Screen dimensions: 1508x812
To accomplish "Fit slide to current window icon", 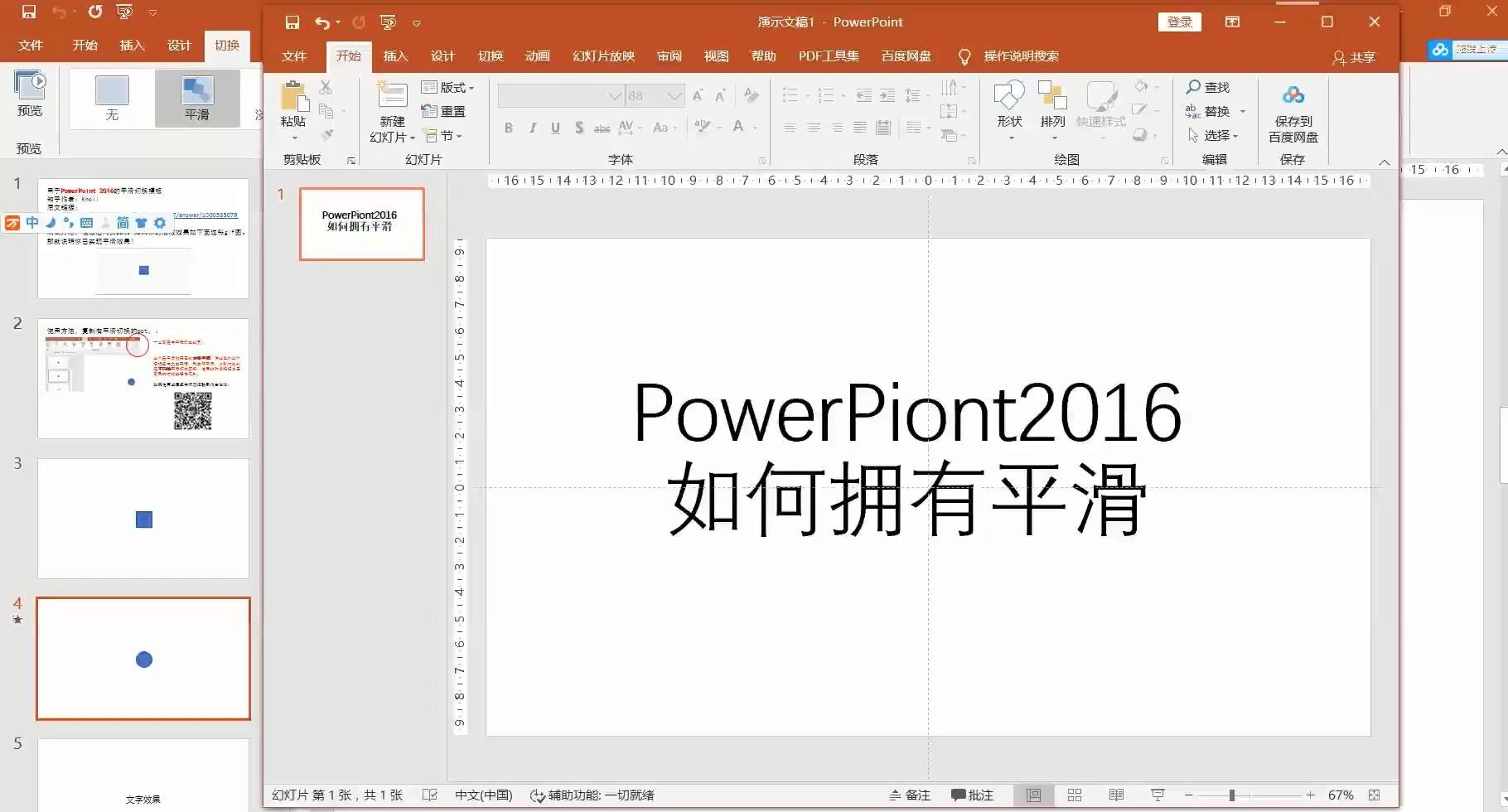I will pyautogui.click(x=1375, y=795).
